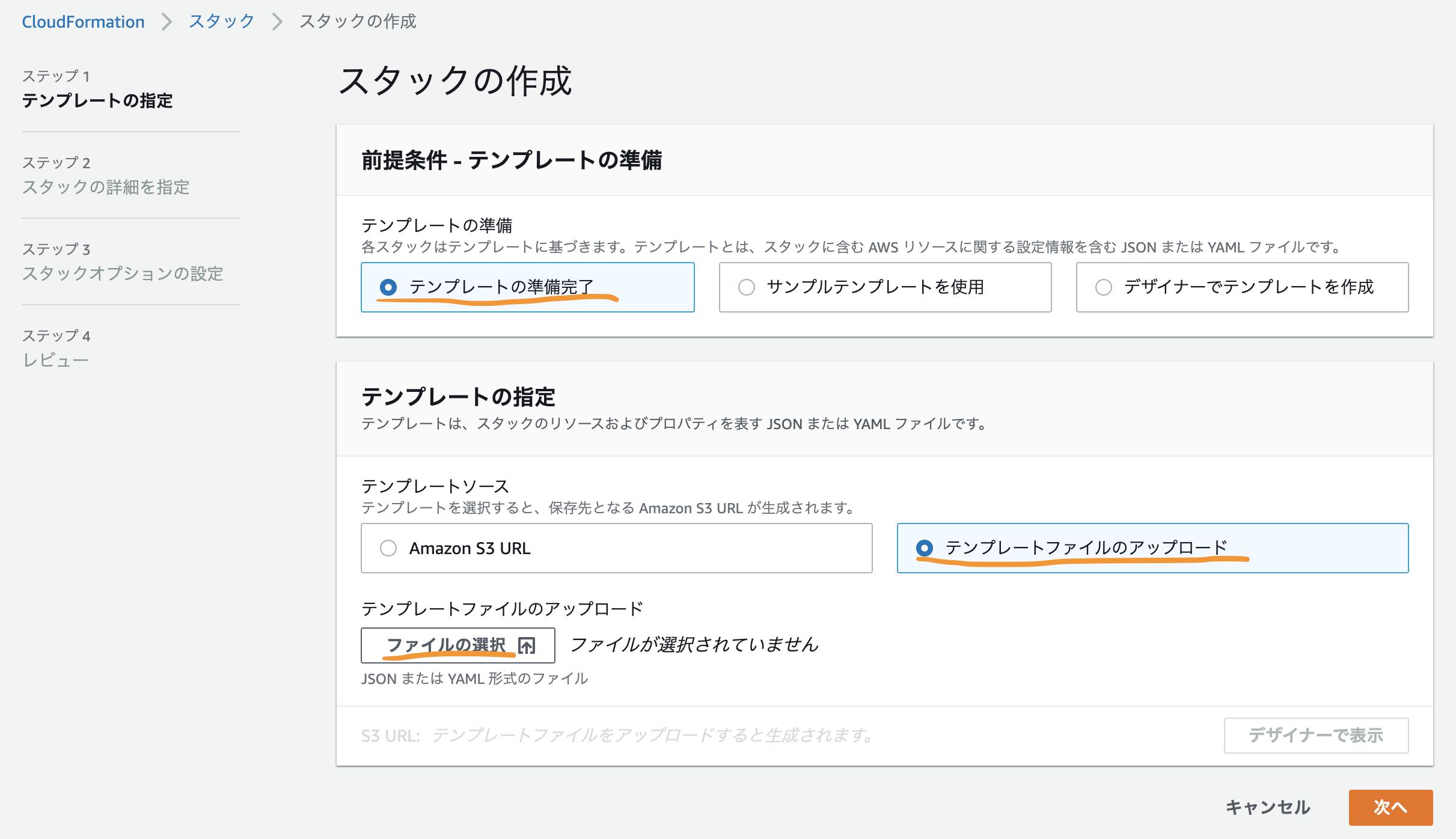This screenshot has width=1456, height=839.
Task: Click the upload icon in ファイルの選択 button
Action: [527, 645]
